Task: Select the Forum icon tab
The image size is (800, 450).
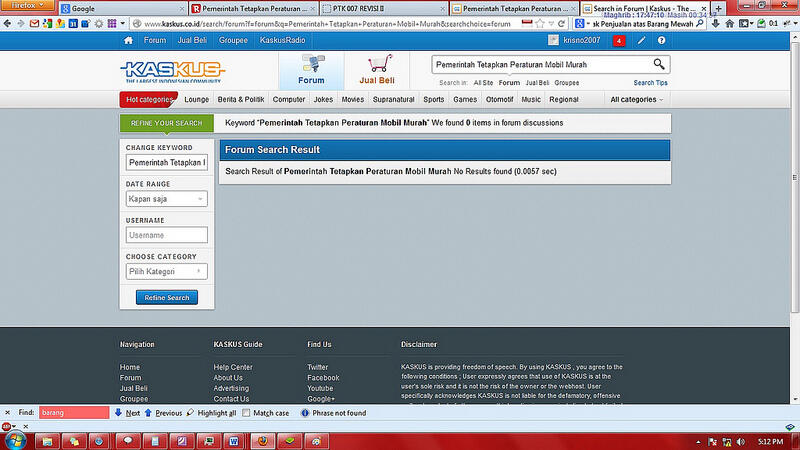Action: (x=311, y=70)
